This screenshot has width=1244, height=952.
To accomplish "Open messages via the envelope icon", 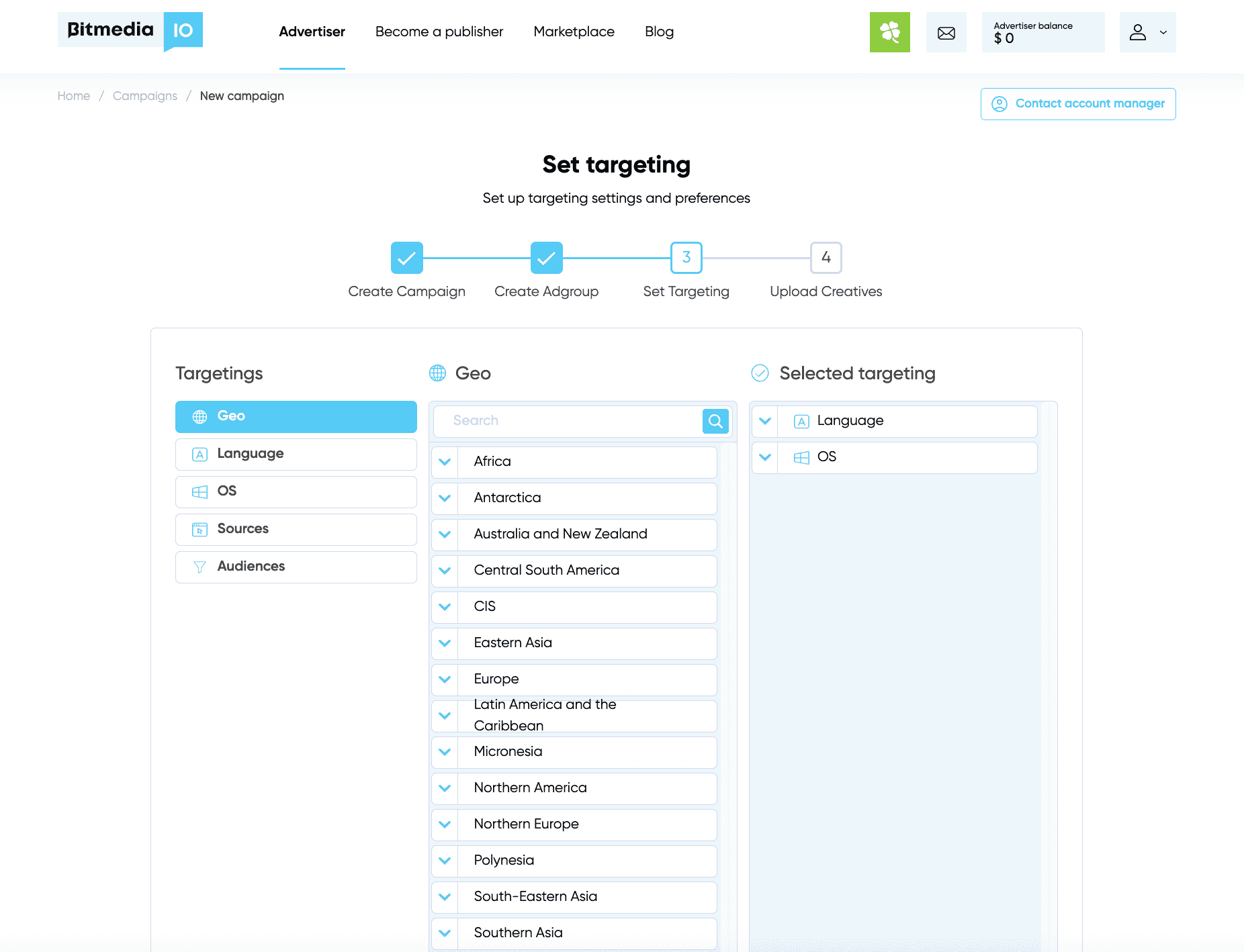I will [946, 32].
